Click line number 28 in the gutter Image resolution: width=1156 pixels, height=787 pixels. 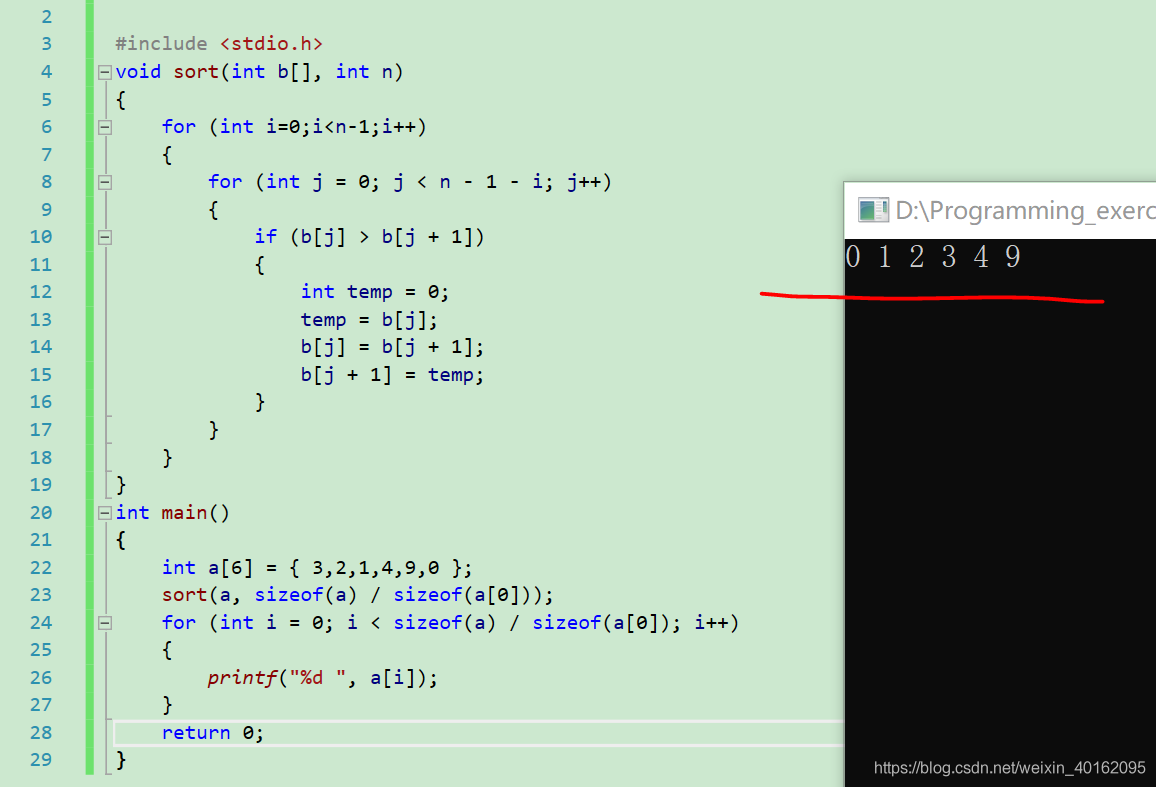pyautogui.click(x=41, y=733)
